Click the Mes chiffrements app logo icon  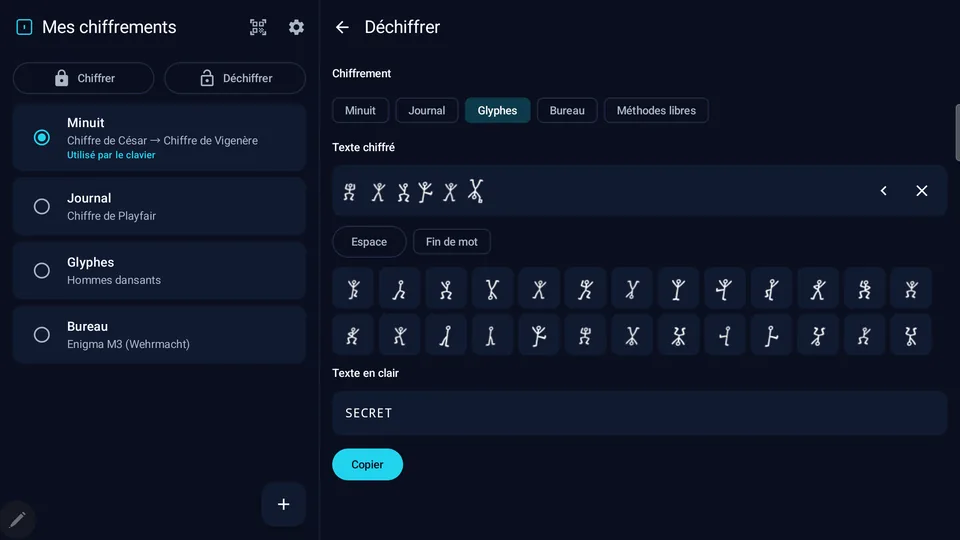pyautogui.click(x=24, y=27)
